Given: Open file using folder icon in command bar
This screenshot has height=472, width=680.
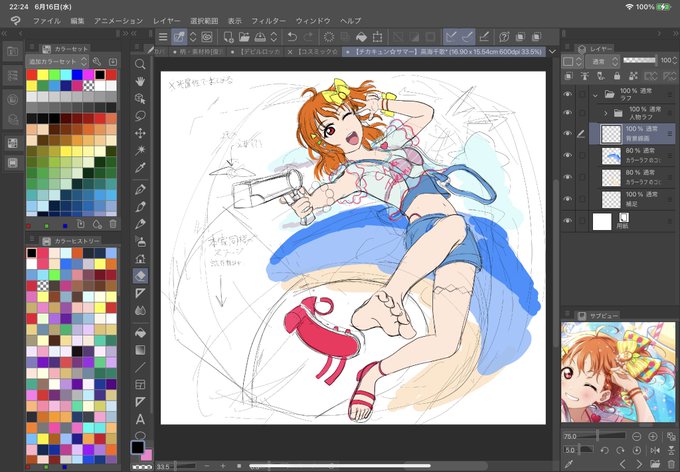Looking at the screenshot, I should click(244, 37).
